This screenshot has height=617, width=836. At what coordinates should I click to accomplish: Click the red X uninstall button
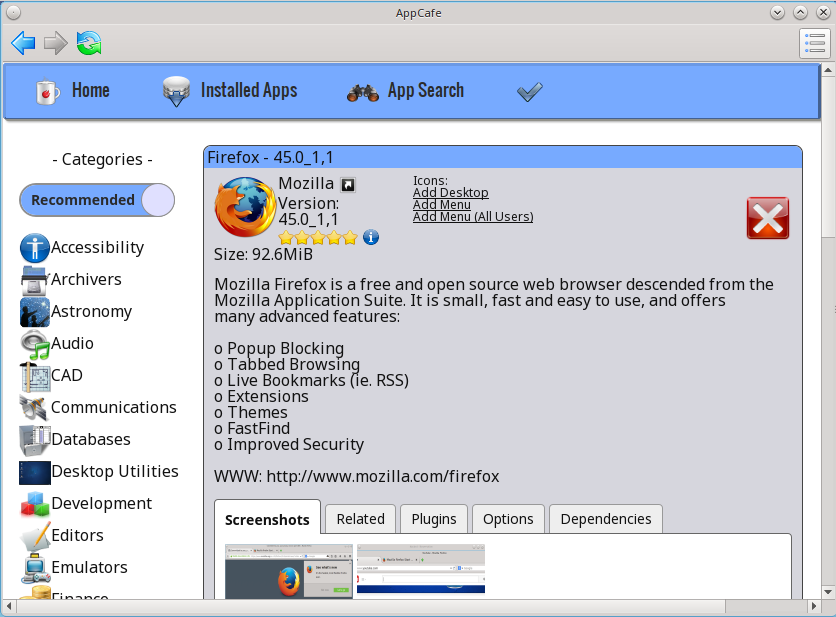tap(768, 218)
